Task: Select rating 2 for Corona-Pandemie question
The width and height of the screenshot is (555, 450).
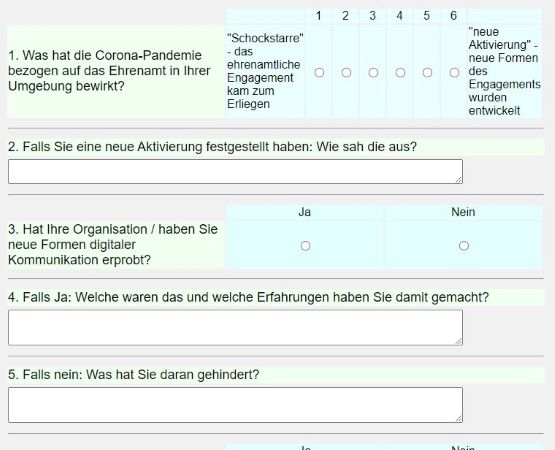Action: click(346, 73)
